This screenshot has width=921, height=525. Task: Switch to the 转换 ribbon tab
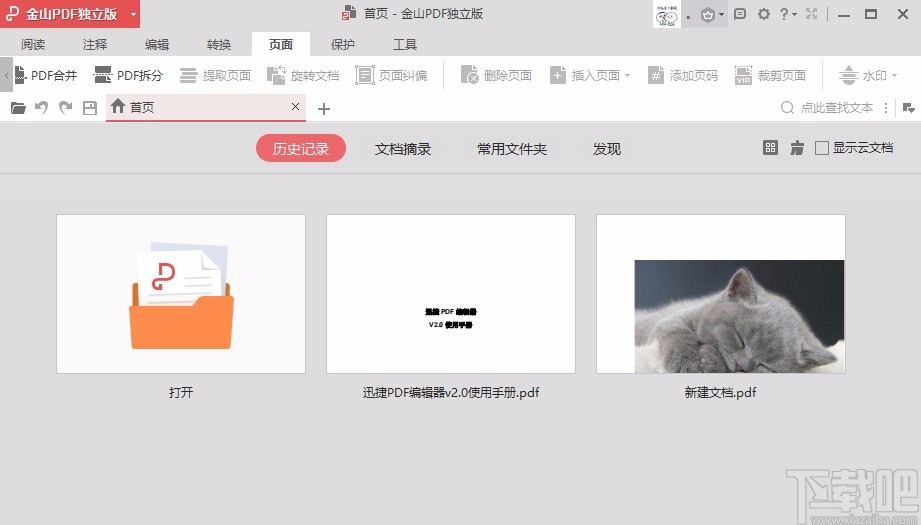(219, 44)
